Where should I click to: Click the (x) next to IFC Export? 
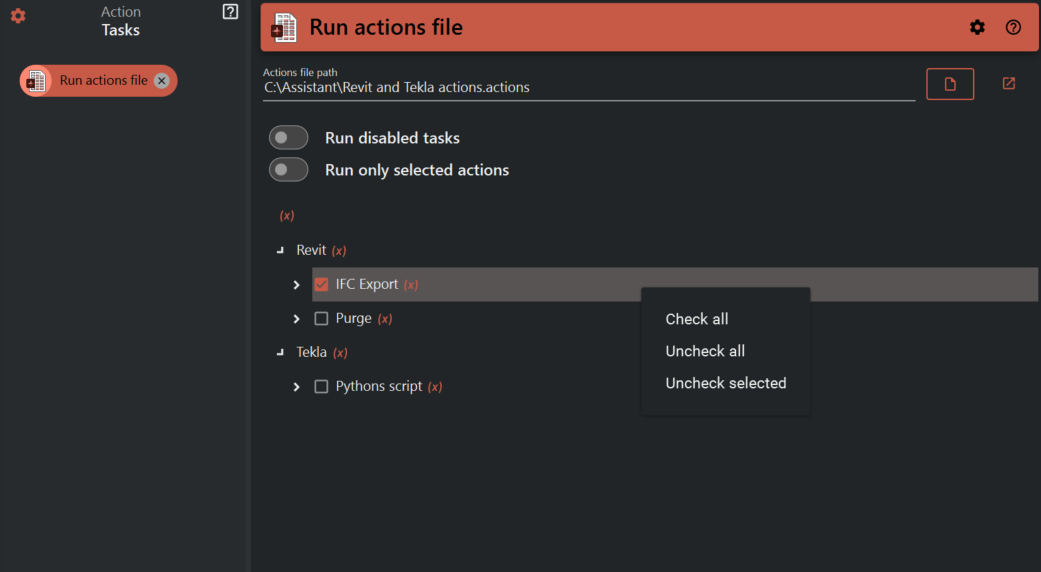pyautogui.click(x=411, y=285)
